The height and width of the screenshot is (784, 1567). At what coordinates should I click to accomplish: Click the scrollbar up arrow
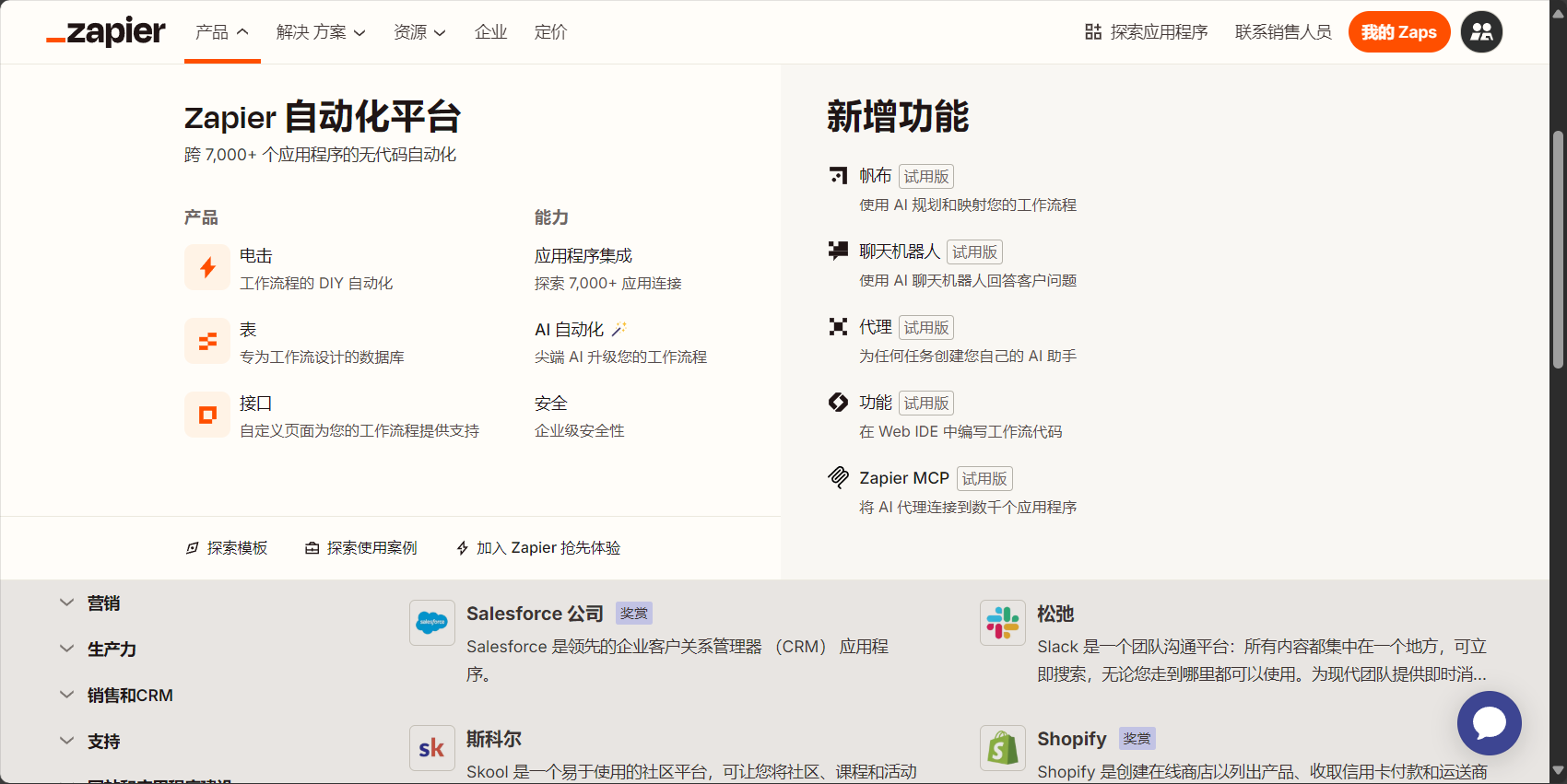point(1558,13)
